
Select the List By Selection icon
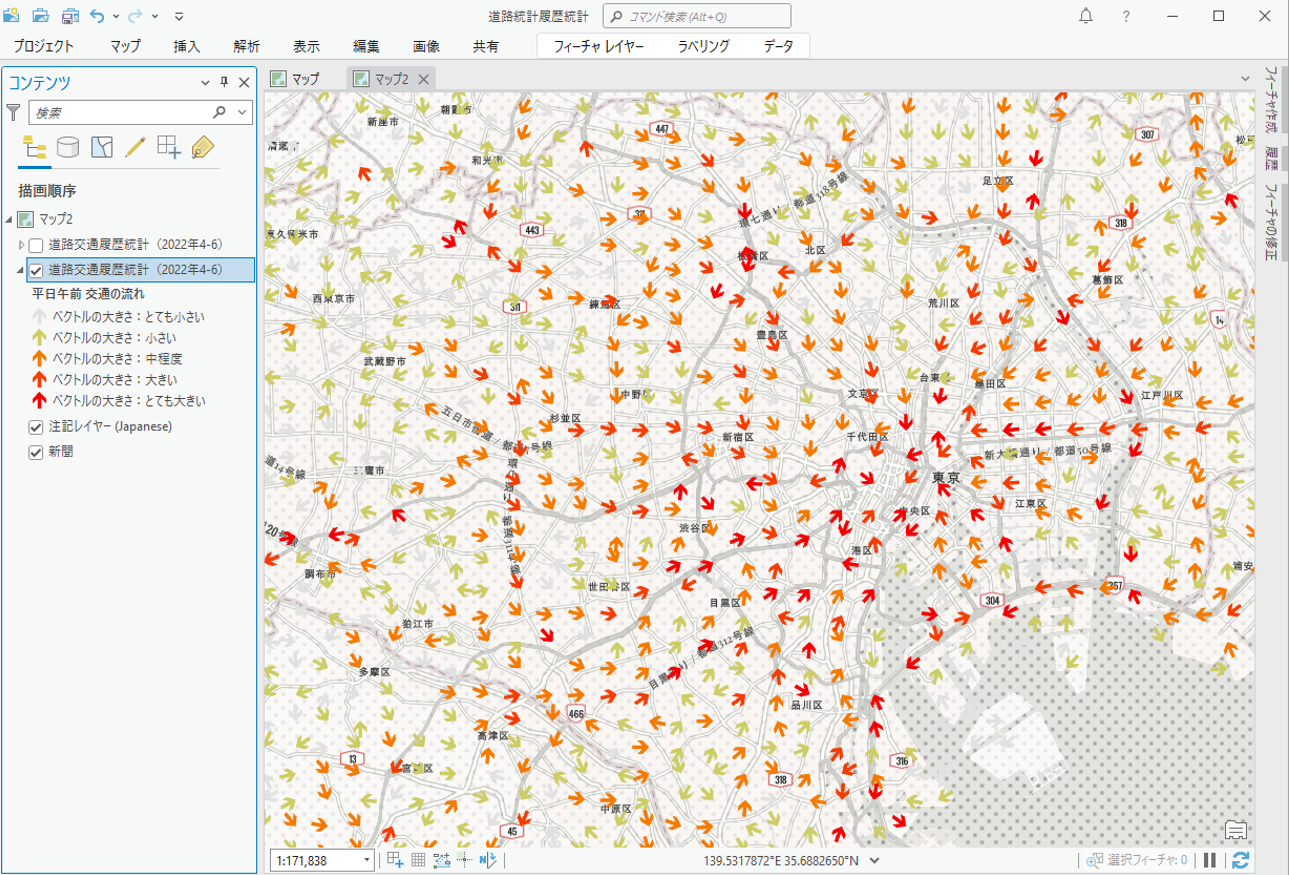point(101,148)
